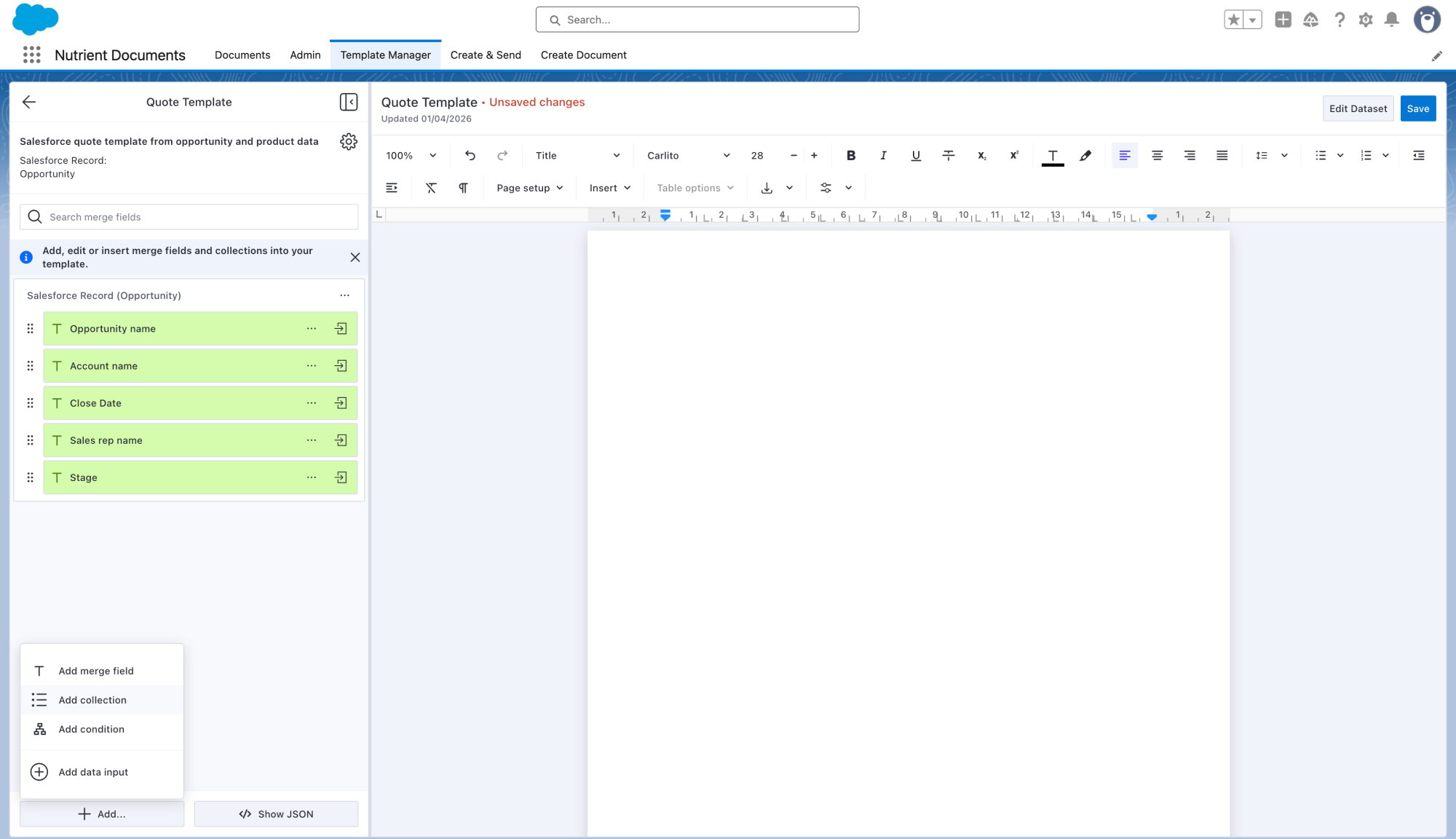The height and width of the screenshot is (839, 1456).
Task: Open the text highlight color tool
Action: point(1085,155)
